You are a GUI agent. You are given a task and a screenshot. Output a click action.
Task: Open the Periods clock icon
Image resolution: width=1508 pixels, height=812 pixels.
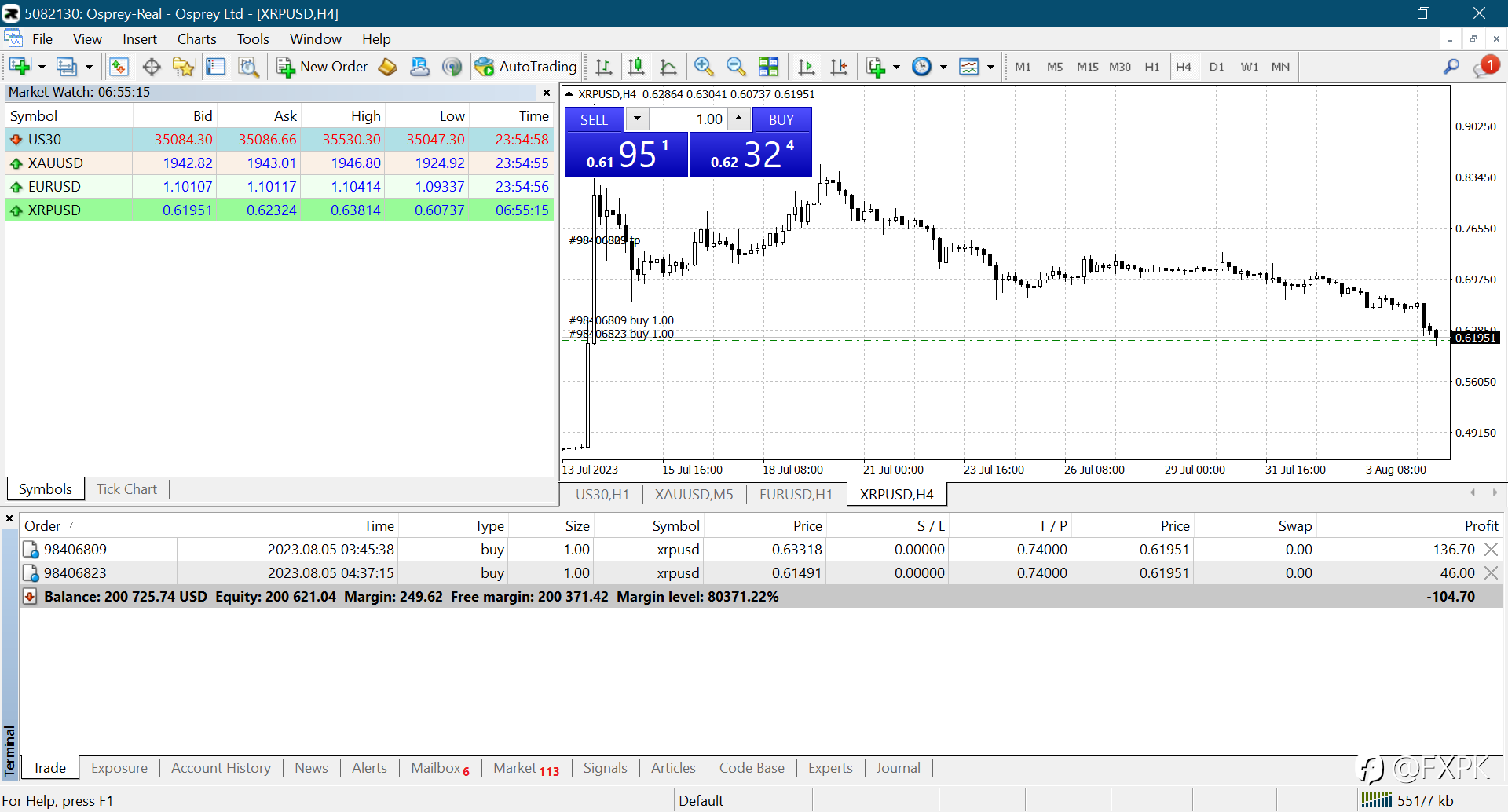pos(922,67)
